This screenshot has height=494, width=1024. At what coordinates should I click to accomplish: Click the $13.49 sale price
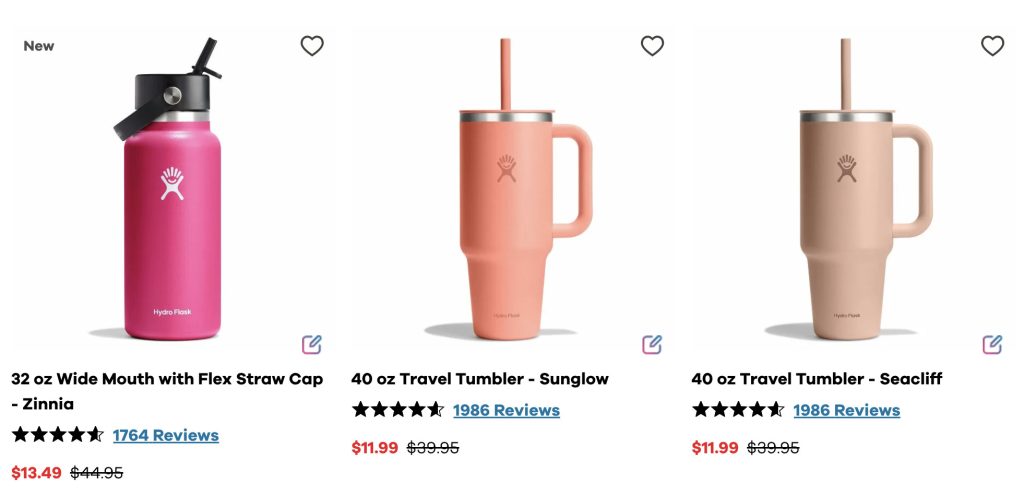pos(36,472)
